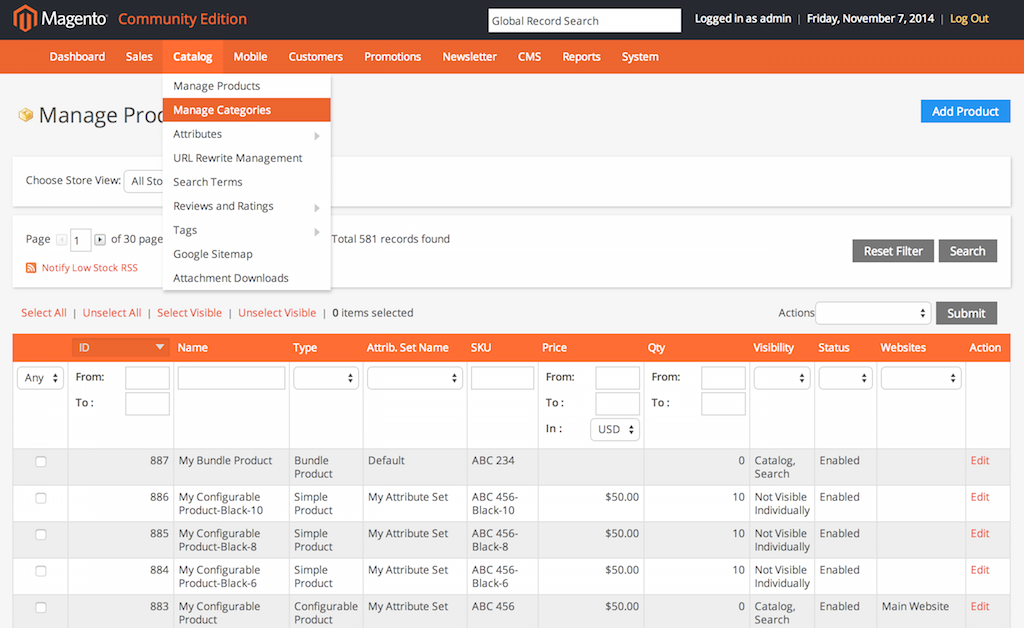Screen dimensions: 1024x628
Task: Go to next page arrow icon
Action: tap(100, 240)
